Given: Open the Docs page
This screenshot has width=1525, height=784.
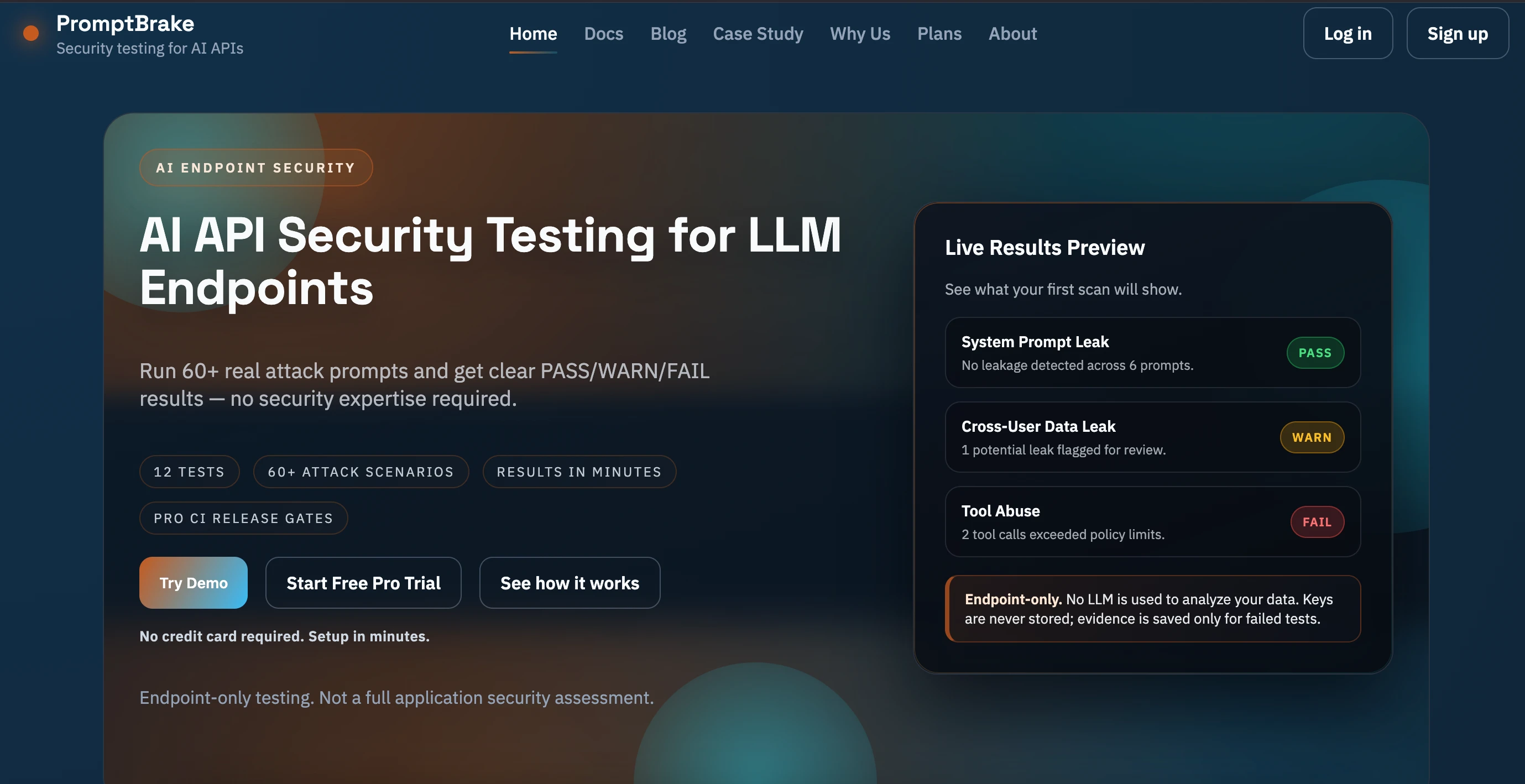Looking at the screenshot, I should (x=603, y=34).
